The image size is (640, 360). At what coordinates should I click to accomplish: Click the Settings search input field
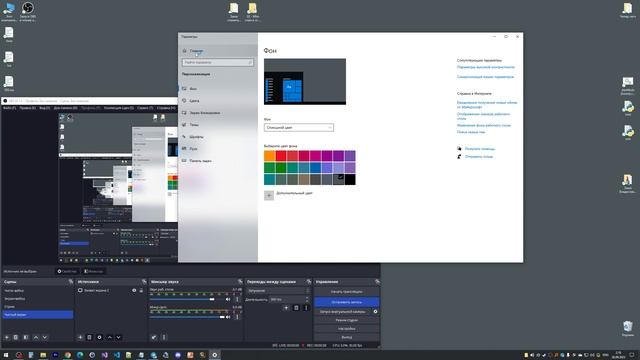coord(218,62)
